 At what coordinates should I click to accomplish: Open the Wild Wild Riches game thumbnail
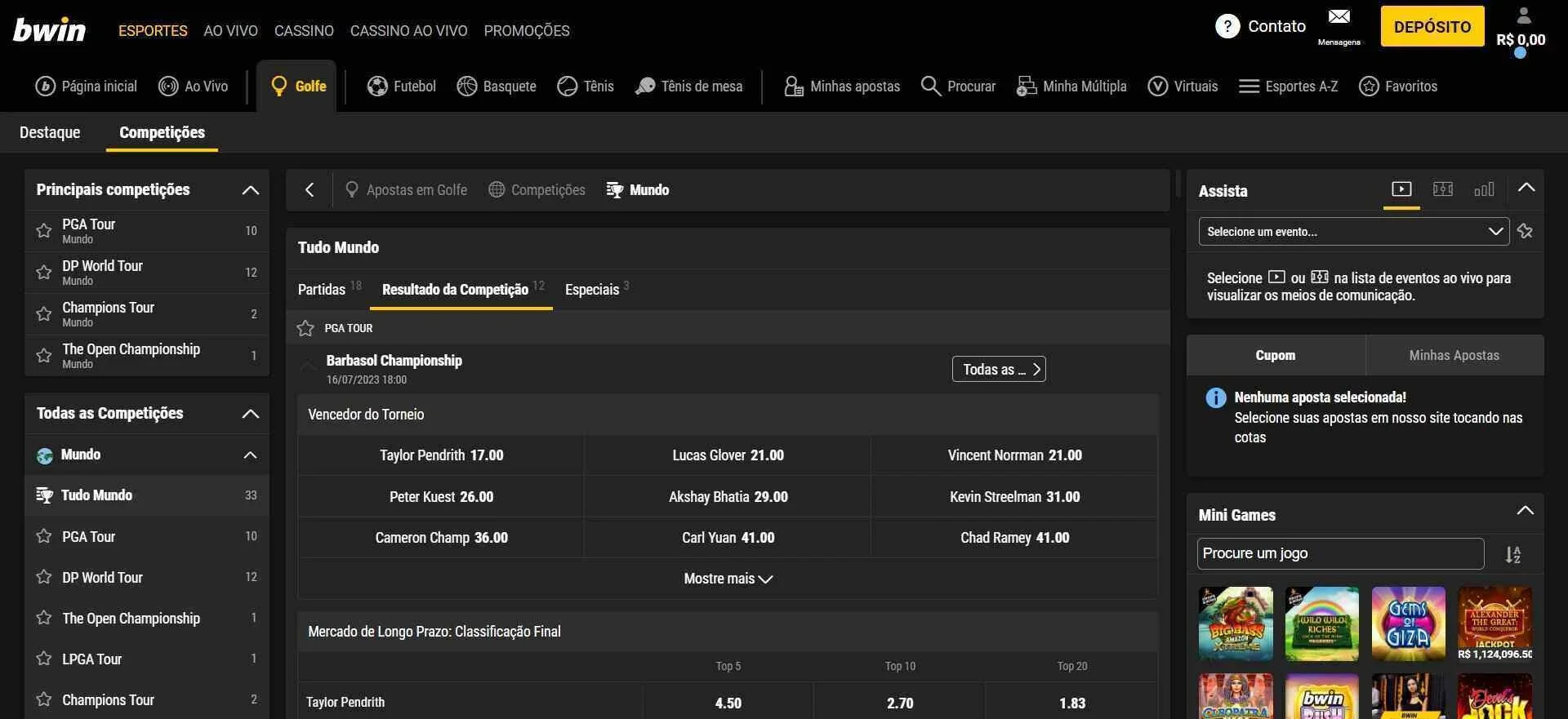tap(1322, 624)
